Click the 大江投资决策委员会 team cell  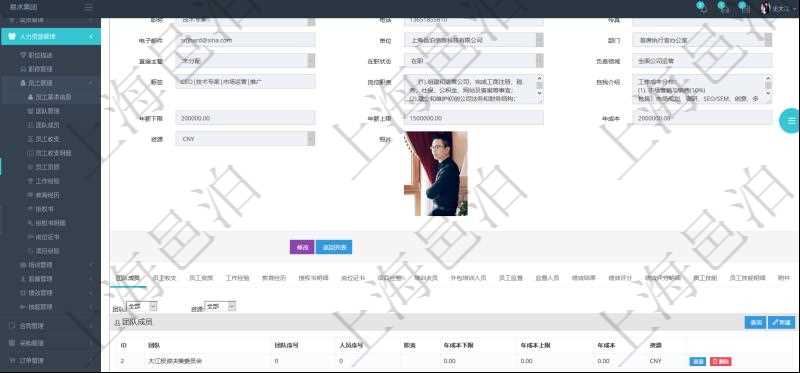tap(175, 361)
